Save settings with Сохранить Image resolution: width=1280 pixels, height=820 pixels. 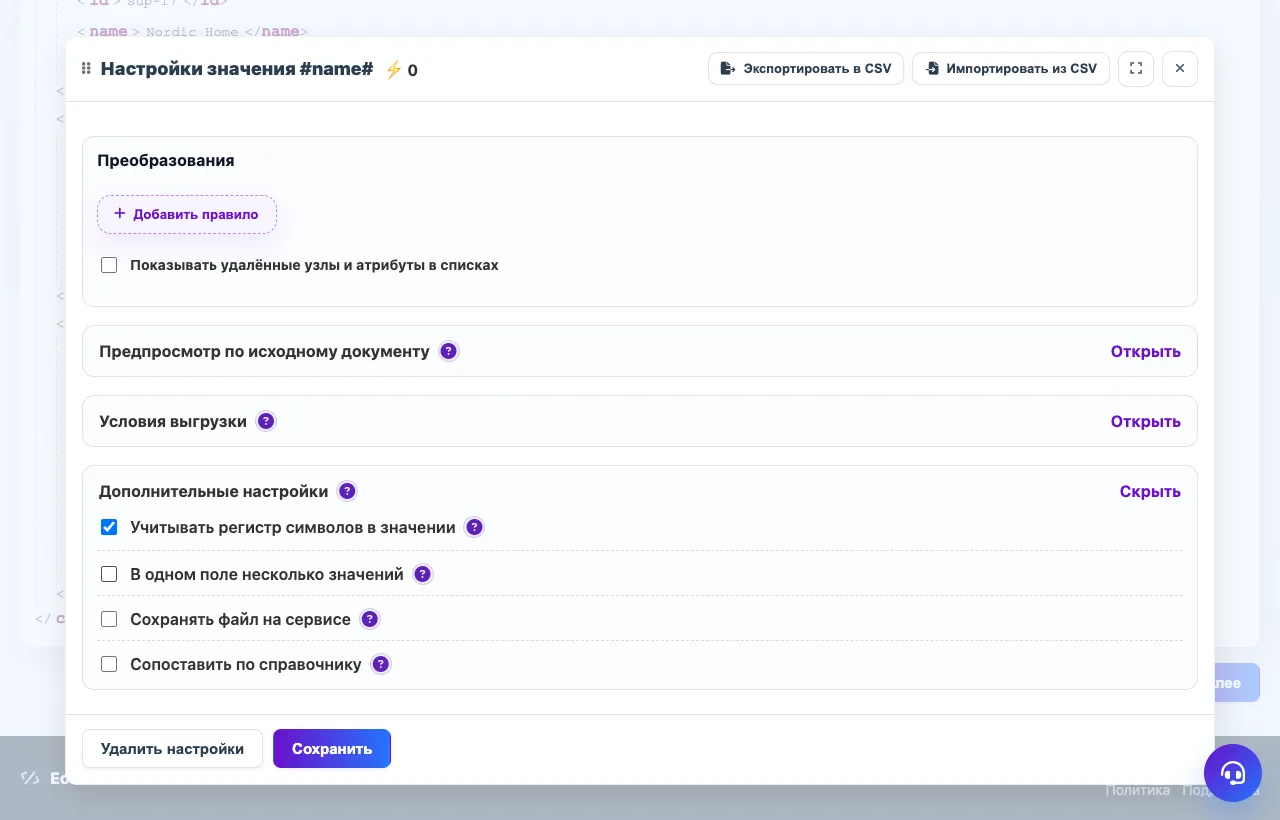point(332,748)
